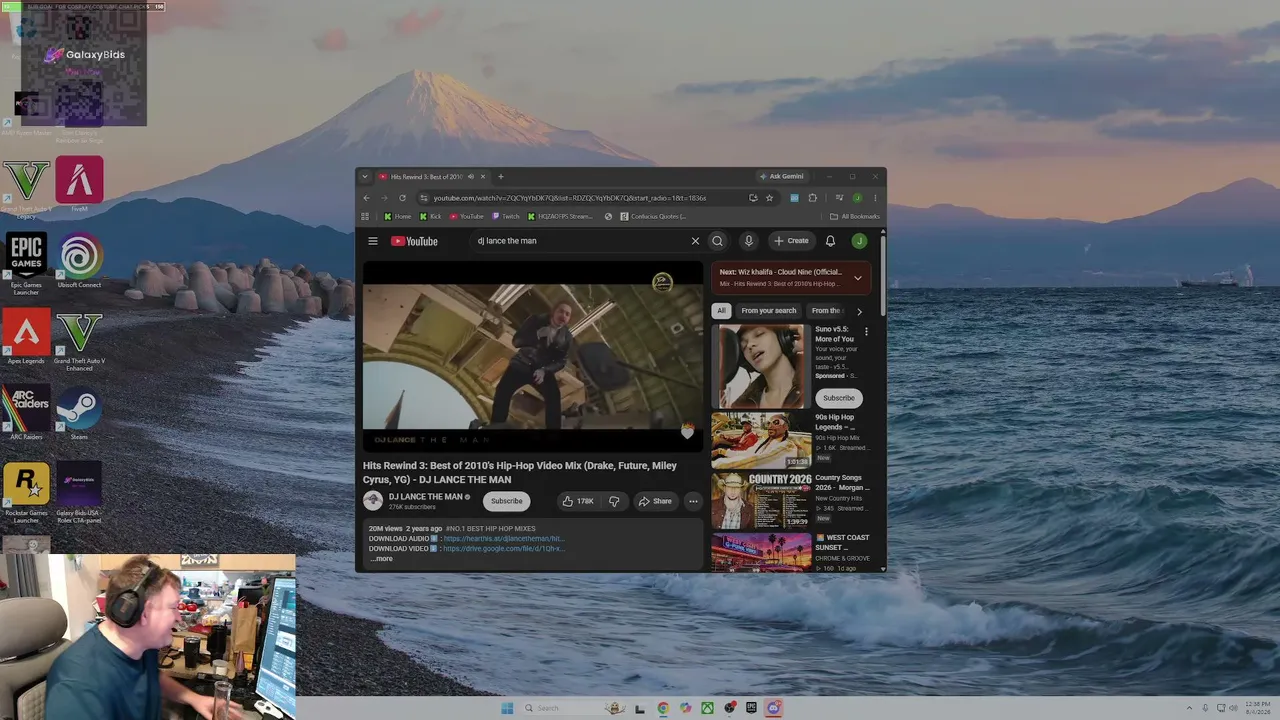This screenshot has width=1280, height=720.
Task: Open the Confucius Quotes bookmark
Action: pyautogui.click(x=653, y=216)
